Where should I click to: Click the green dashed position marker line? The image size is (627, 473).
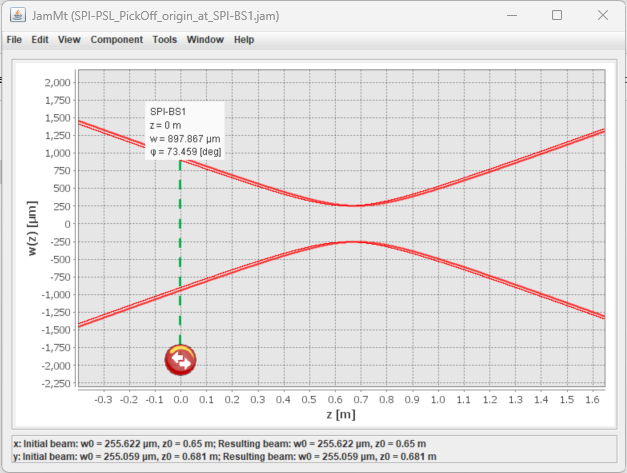[x=180, y=250]
